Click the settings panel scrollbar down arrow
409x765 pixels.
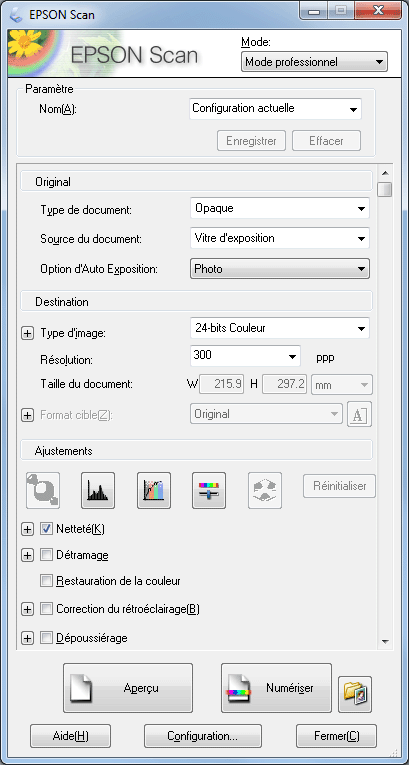tap(385, 641)
